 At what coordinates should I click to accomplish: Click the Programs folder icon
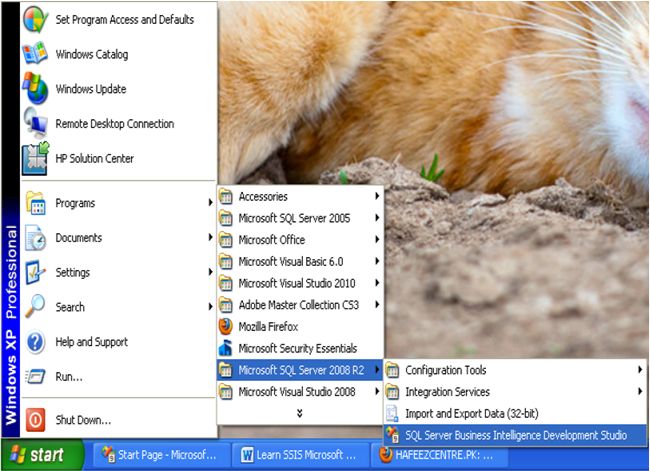click(x=36, y=203)
